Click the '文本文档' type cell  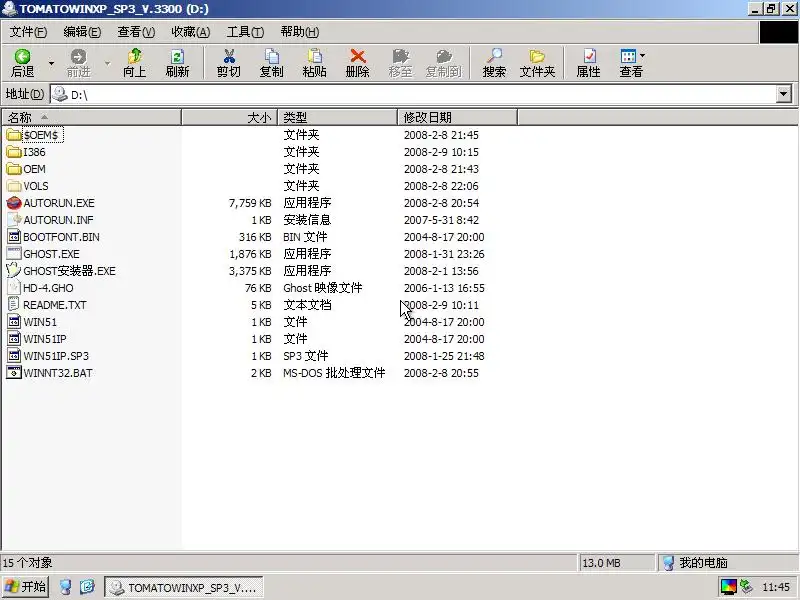point(307,305)
